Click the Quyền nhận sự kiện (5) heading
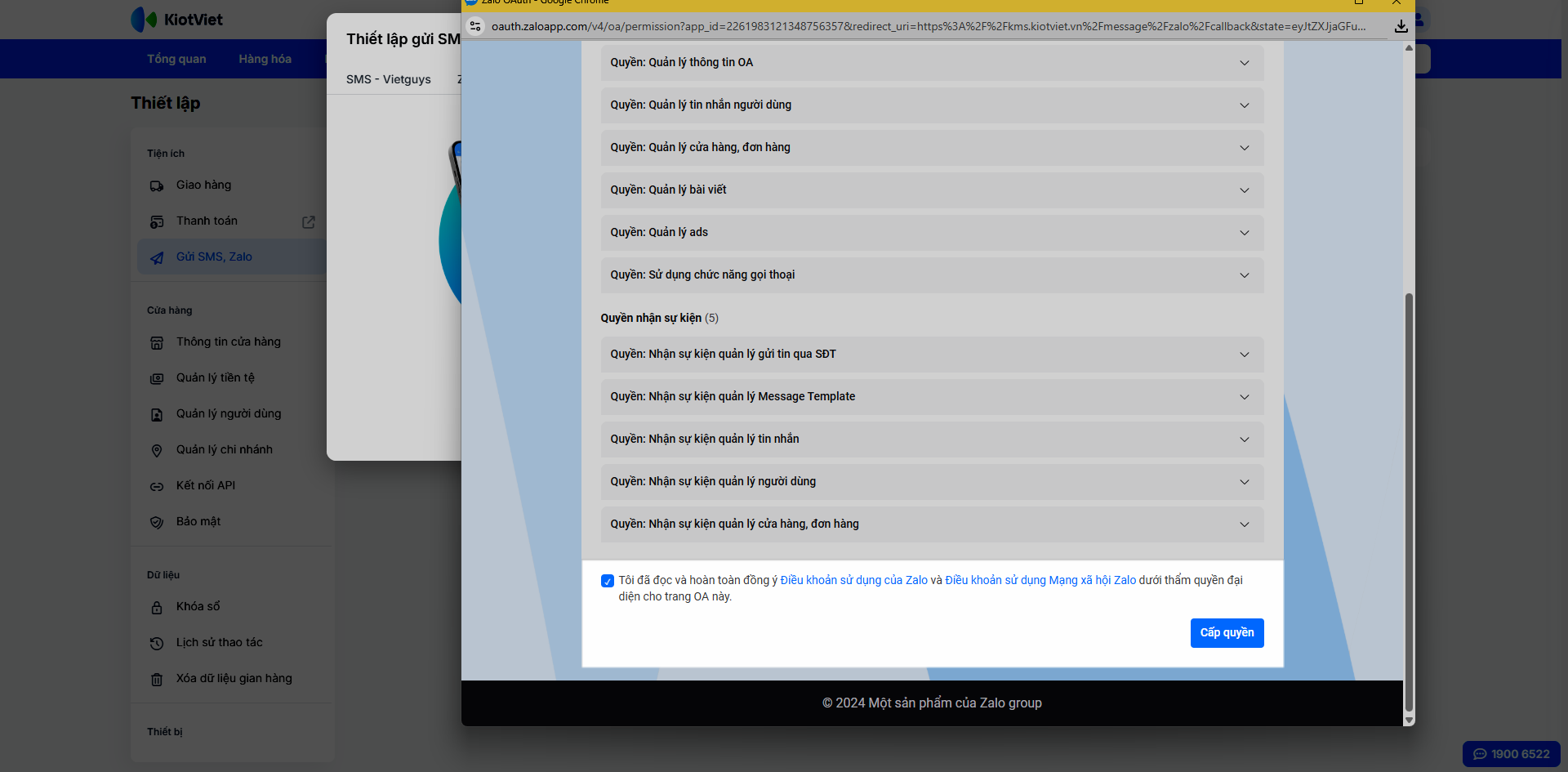The image size is (1568, 772). (x=659, y=318)
